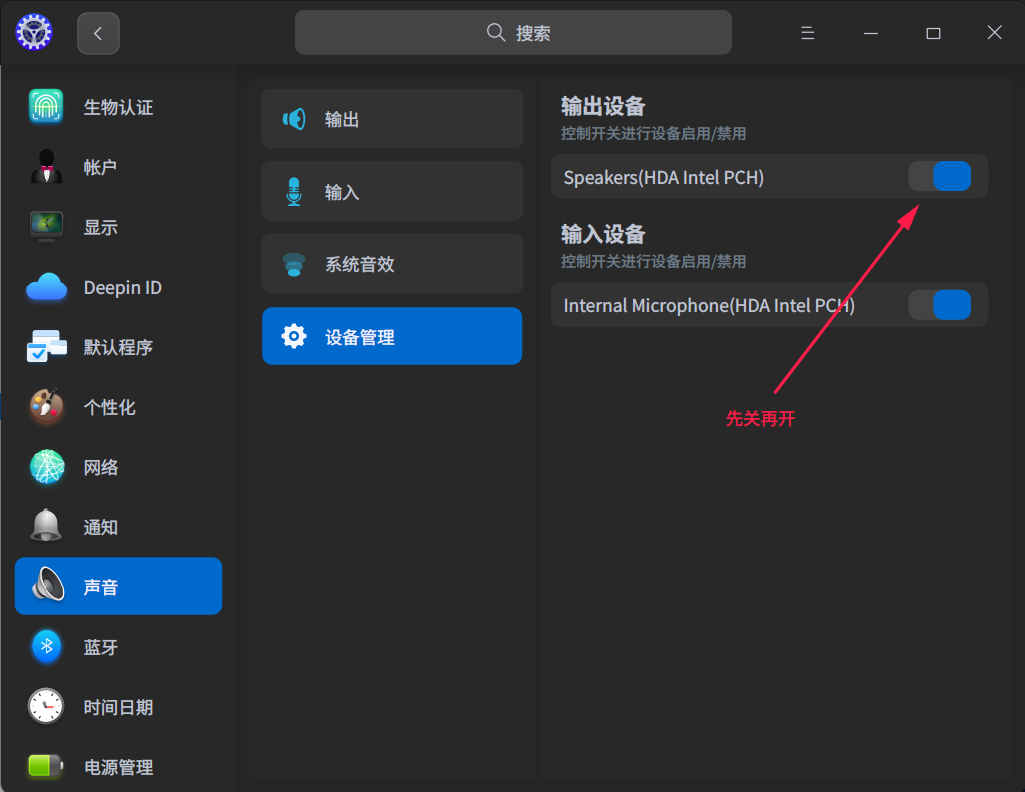1025x792 pixels.
Task: Maximize the Control Center window
Action: pos(933,33)
